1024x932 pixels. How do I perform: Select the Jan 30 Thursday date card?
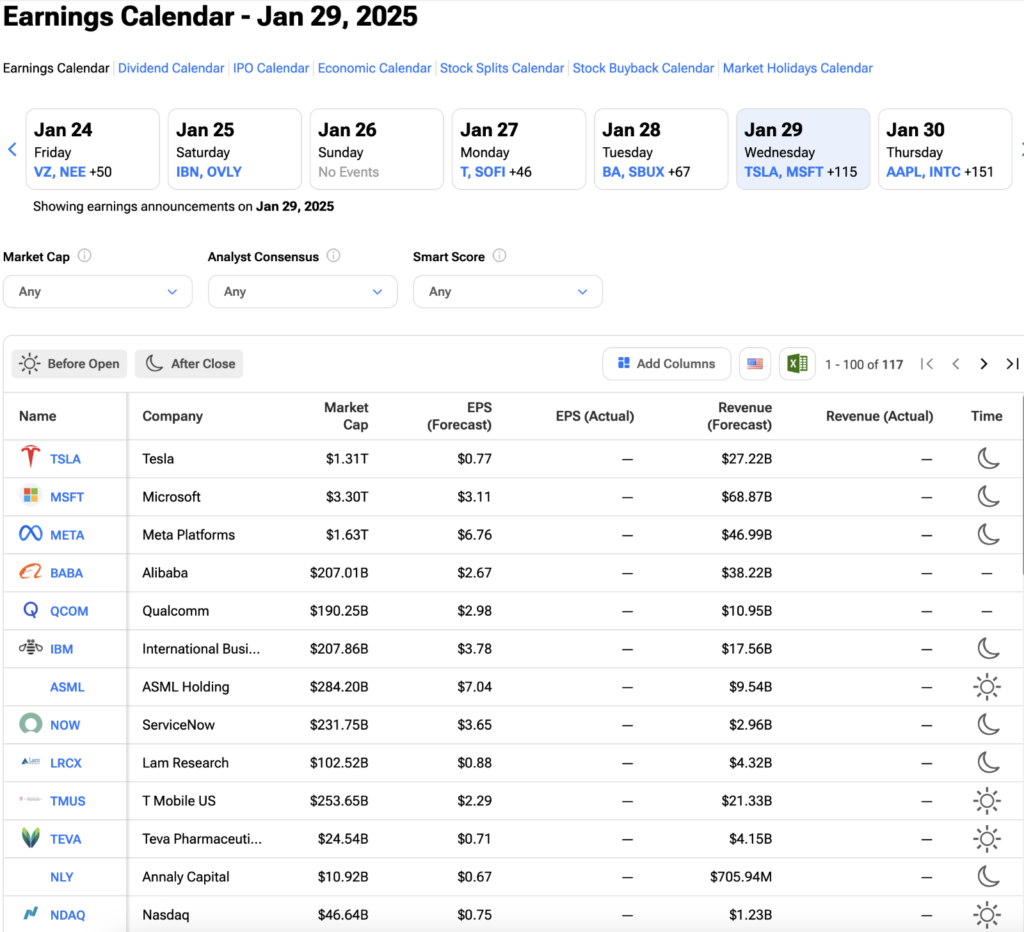click(x=945, y=149)
